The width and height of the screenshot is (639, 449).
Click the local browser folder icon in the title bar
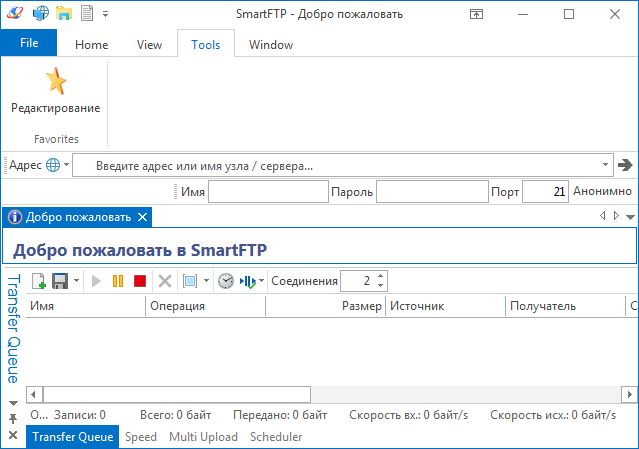(64, 14)
